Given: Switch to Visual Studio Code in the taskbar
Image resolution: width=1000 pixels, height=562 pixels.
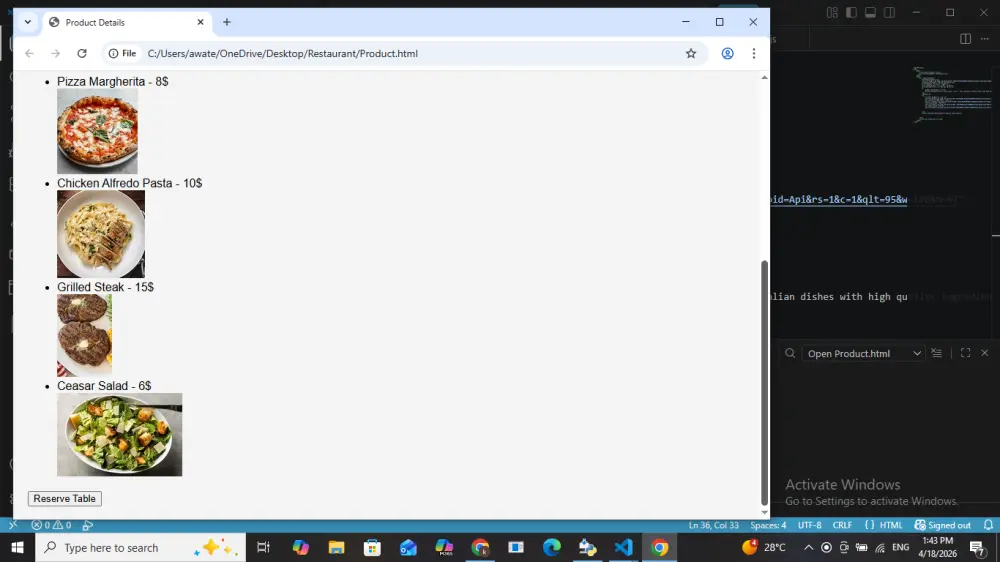Looking at the screenshot, I should pyautogui.click(x=624, y=547).
